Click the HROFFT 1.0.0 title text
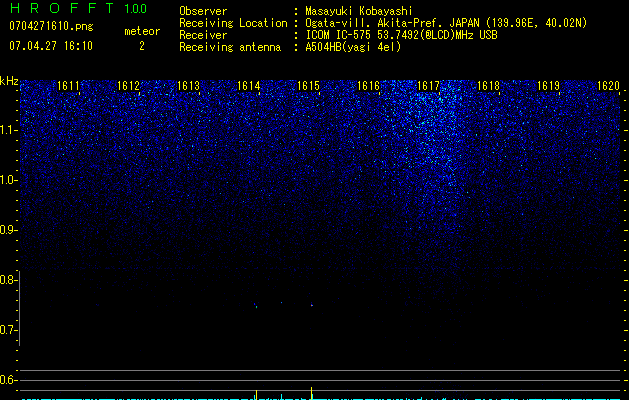 coord(79,8)
